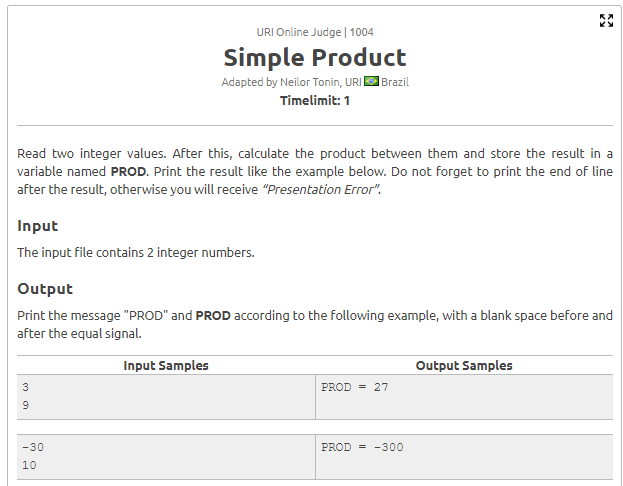Image resolution: width=623 pixels, height=486 pixels.
Task: Click the PROD = -300 output cell
Action: coord(464,457)
